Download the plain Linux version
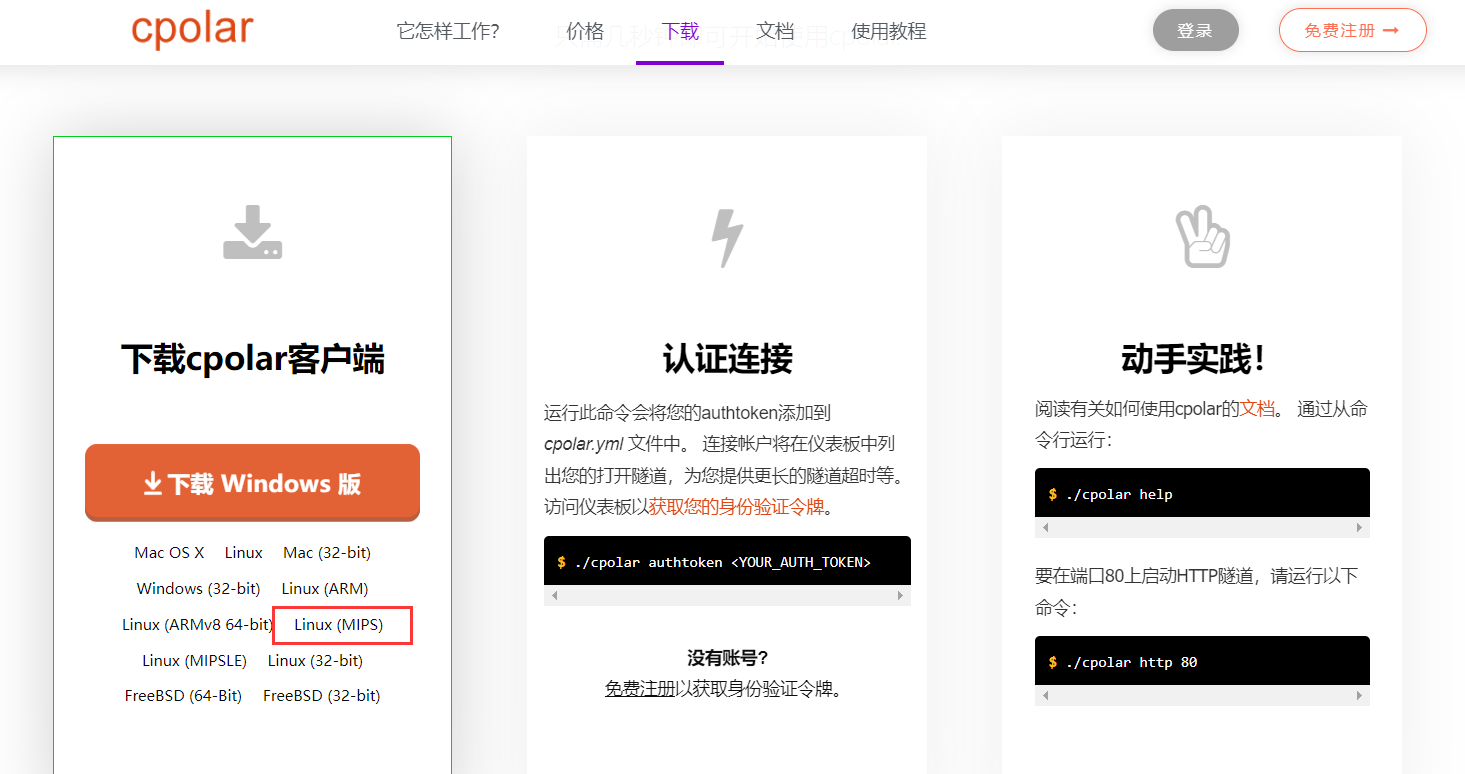Viewport: 1465px width, 774px height. (244, 553)
